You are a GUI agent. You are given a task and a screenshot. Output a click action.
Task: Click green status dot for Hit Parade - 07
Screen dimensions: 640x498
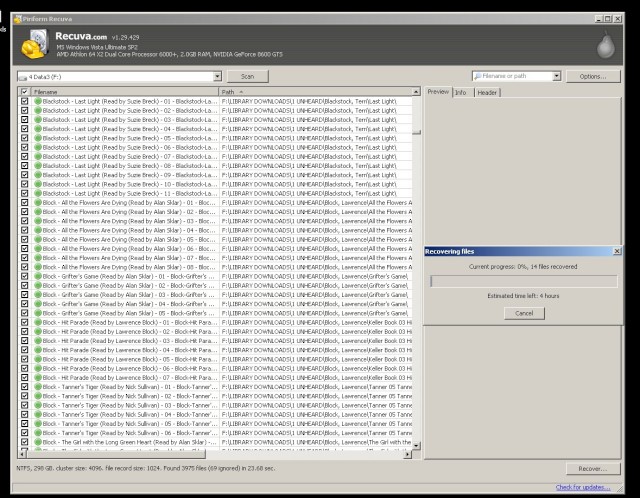click(38, 378)
